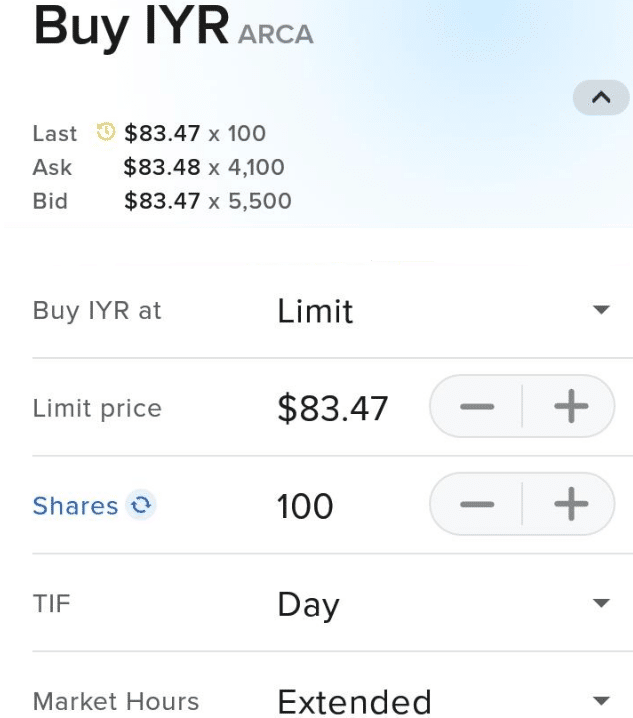This screenshot has width=633, height=718.
Task: Decrease share quantity with minus button
Action: click(x=477, y=504)
